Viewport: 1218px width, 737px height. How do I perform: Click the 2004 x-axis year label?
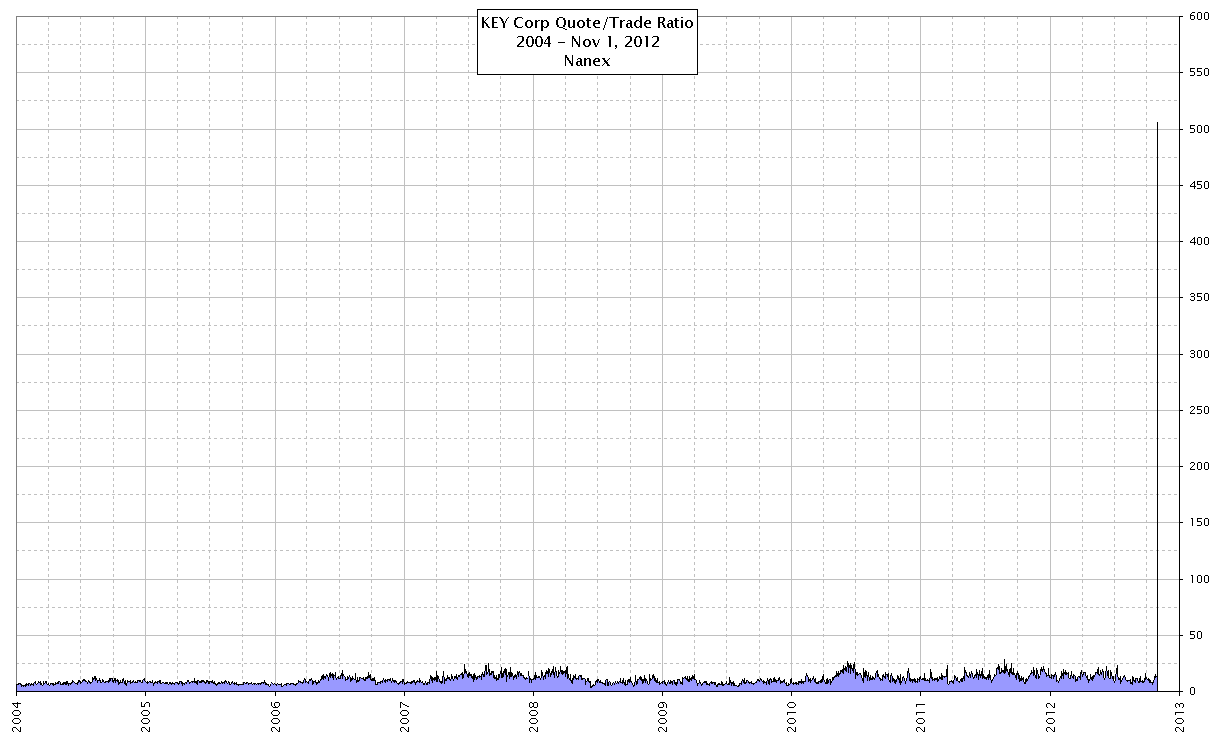point(18,715)
